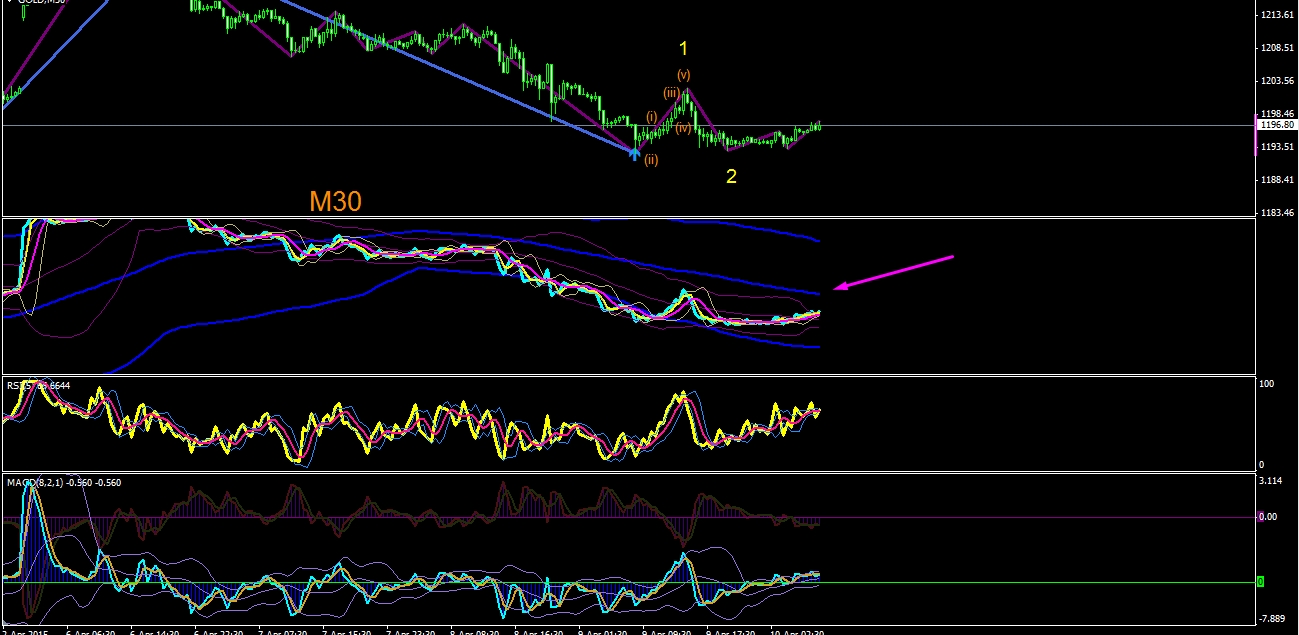
Task: Select the yellow wave label "1"
Action: point(683,48)
